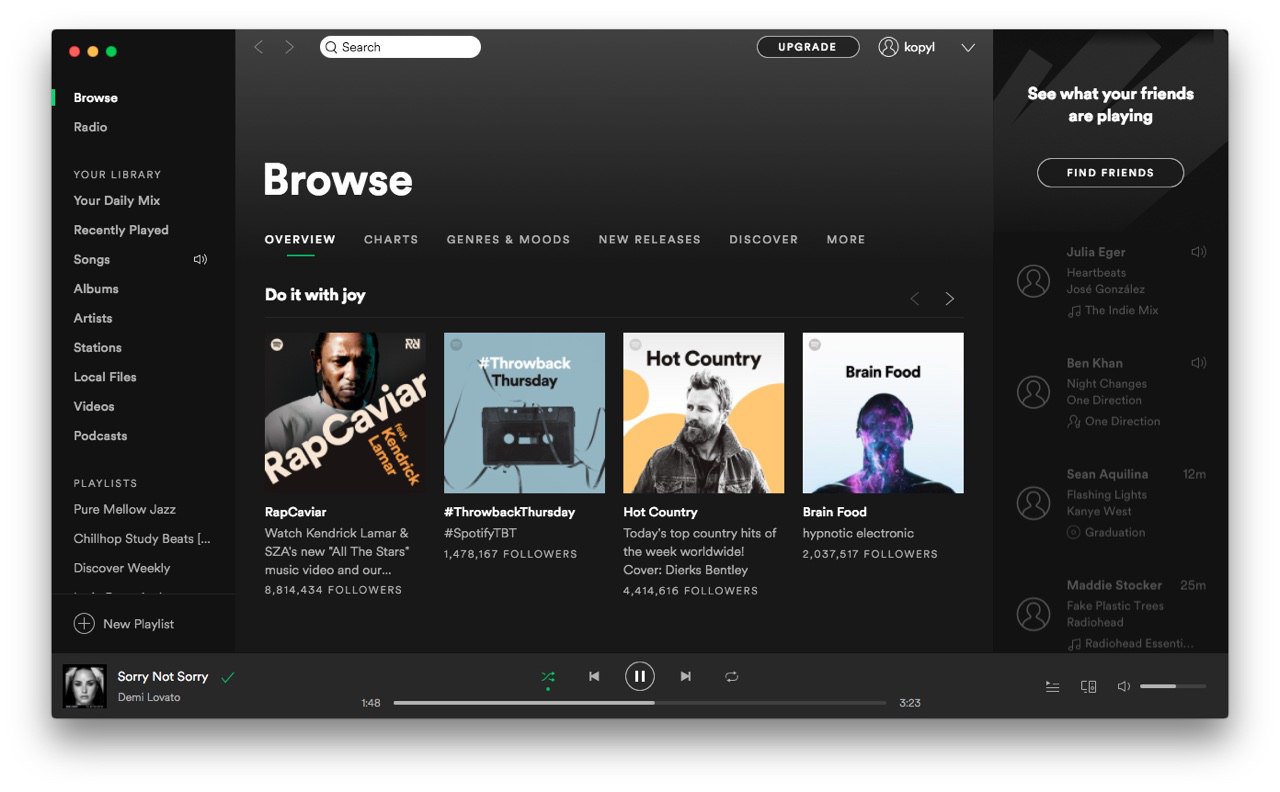Open the kopyl profile

point(907,47)
